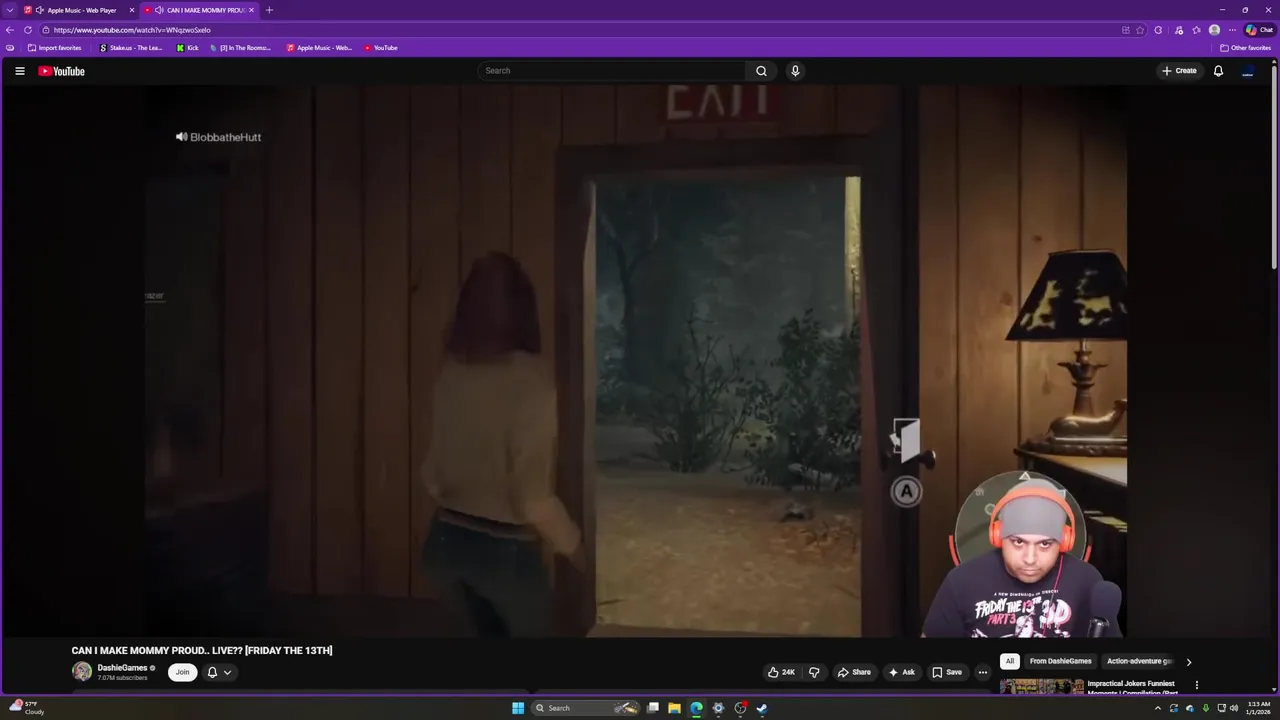This screenshot has height=720, width=1280.
Task: Click the video player to pause
Action: (636, 360)
